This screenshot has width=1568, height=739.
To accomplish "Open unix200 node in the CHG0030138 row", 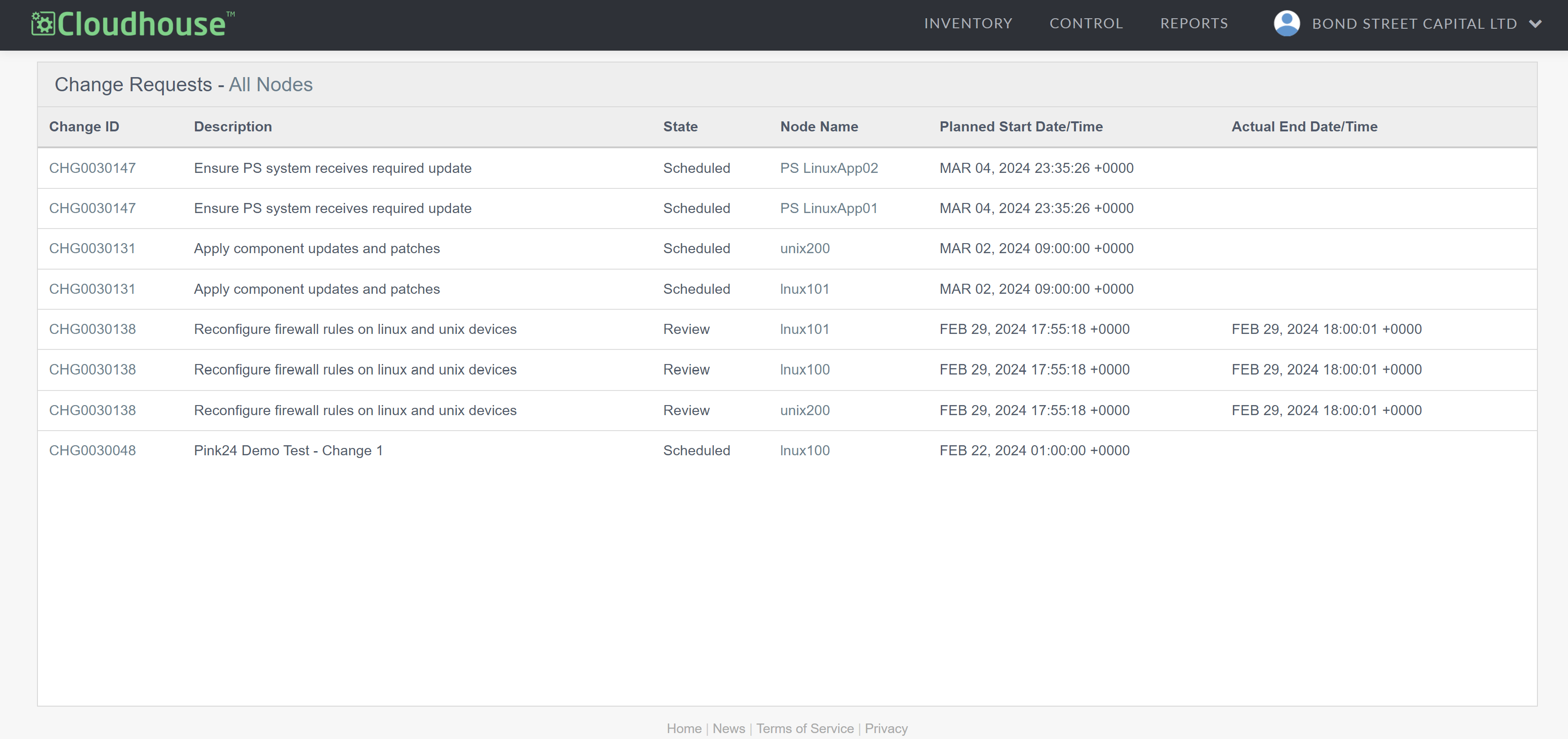I will pos(805,410).
